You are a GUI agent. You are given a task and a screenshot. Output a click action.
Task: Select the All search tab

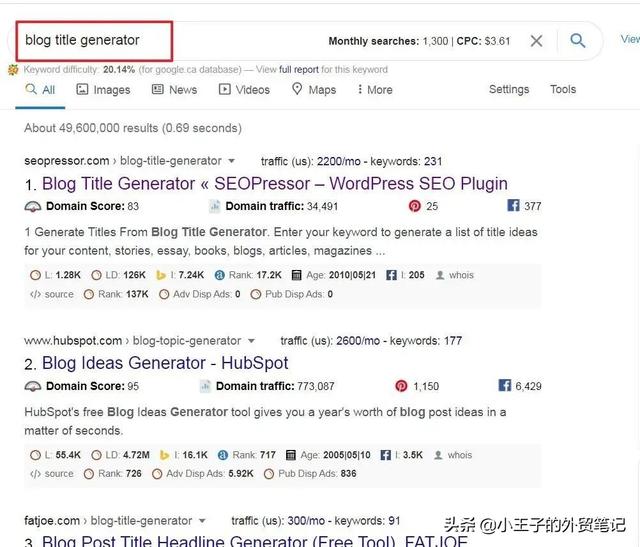40,89
